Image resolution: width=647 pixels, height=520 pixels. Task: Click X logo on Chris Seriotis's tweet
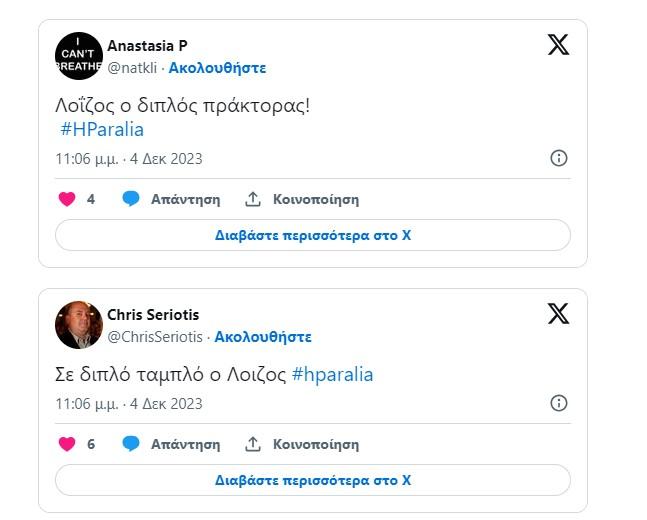point(558,313)
